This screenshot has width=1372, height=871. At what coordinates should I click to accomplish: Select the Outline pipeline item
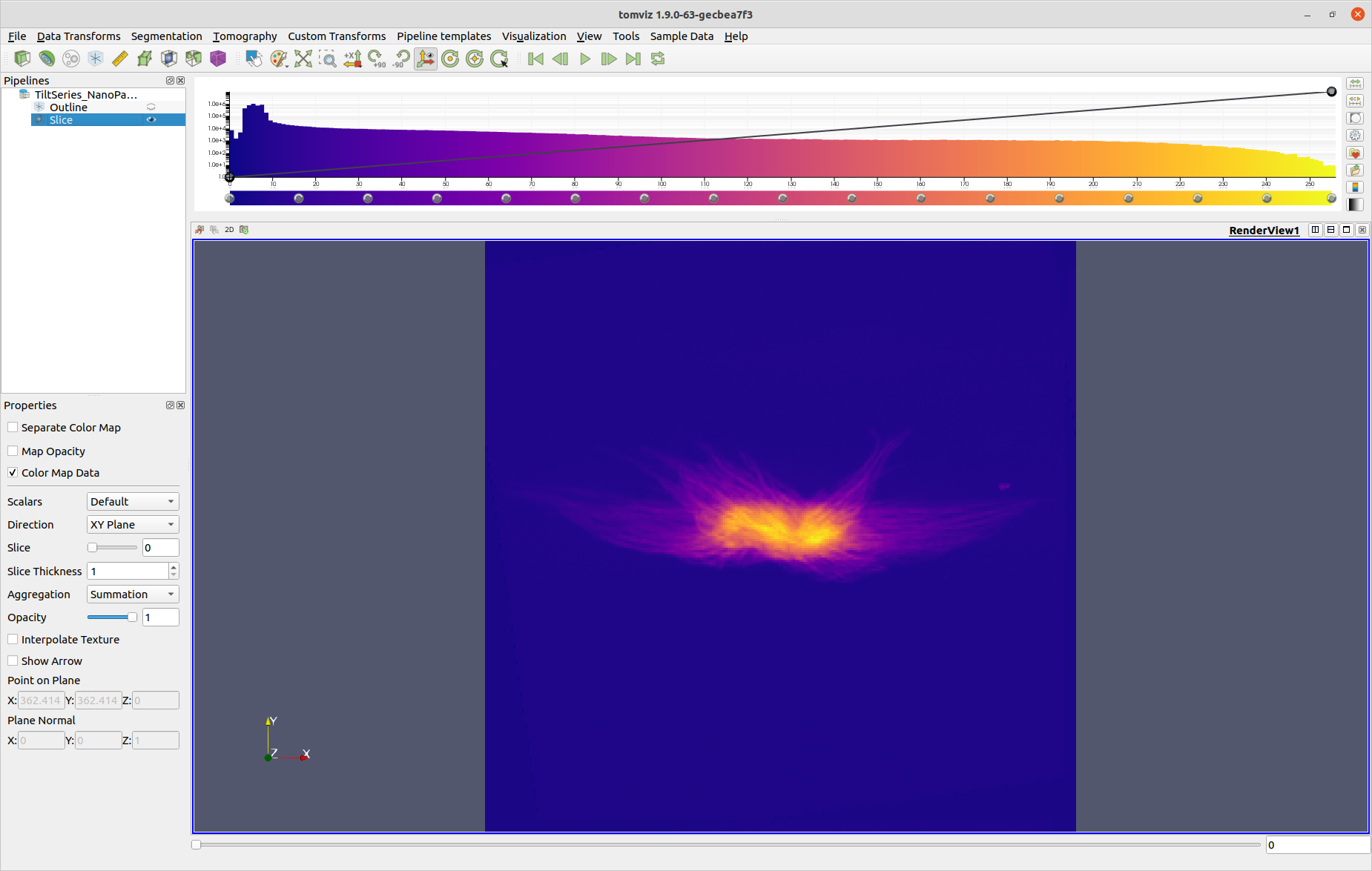point(68,107)
